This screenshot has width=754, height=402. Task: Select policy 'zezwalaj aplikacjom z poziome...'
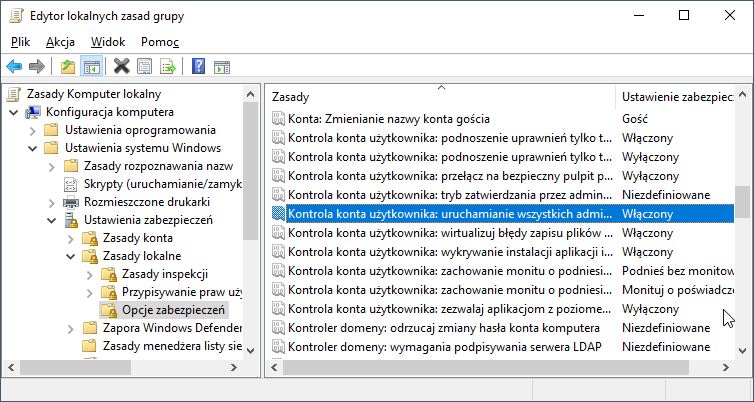(451, 309)
